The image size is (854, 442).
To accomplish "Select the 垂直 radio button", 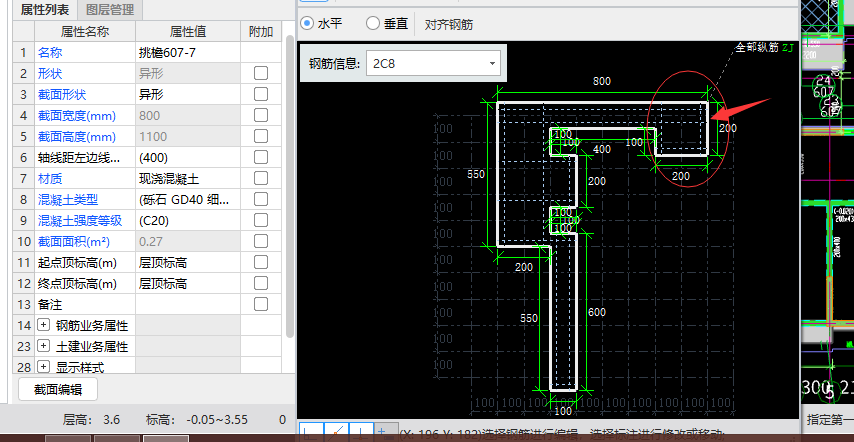I will (x=373, y=23).
